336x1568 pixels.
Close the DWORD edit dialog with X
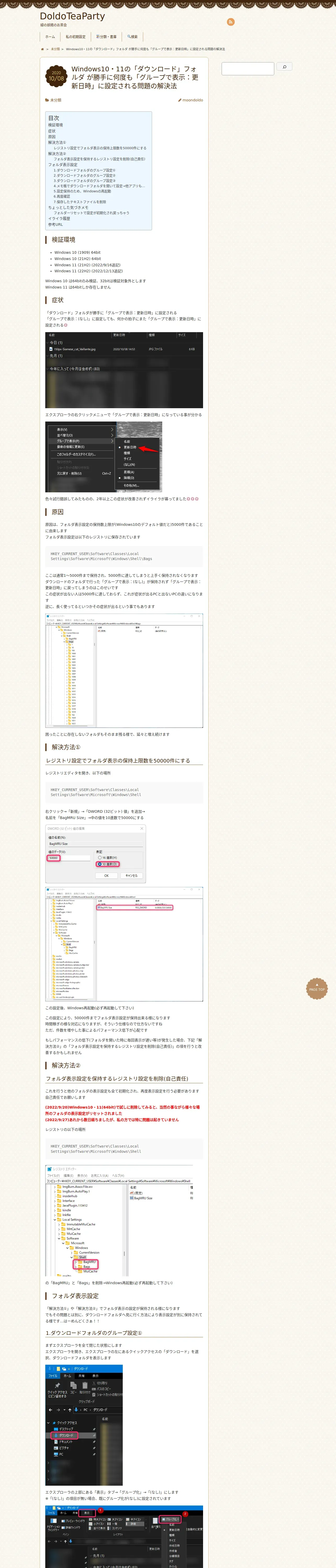pyautogui.click(x=142, y=828)
